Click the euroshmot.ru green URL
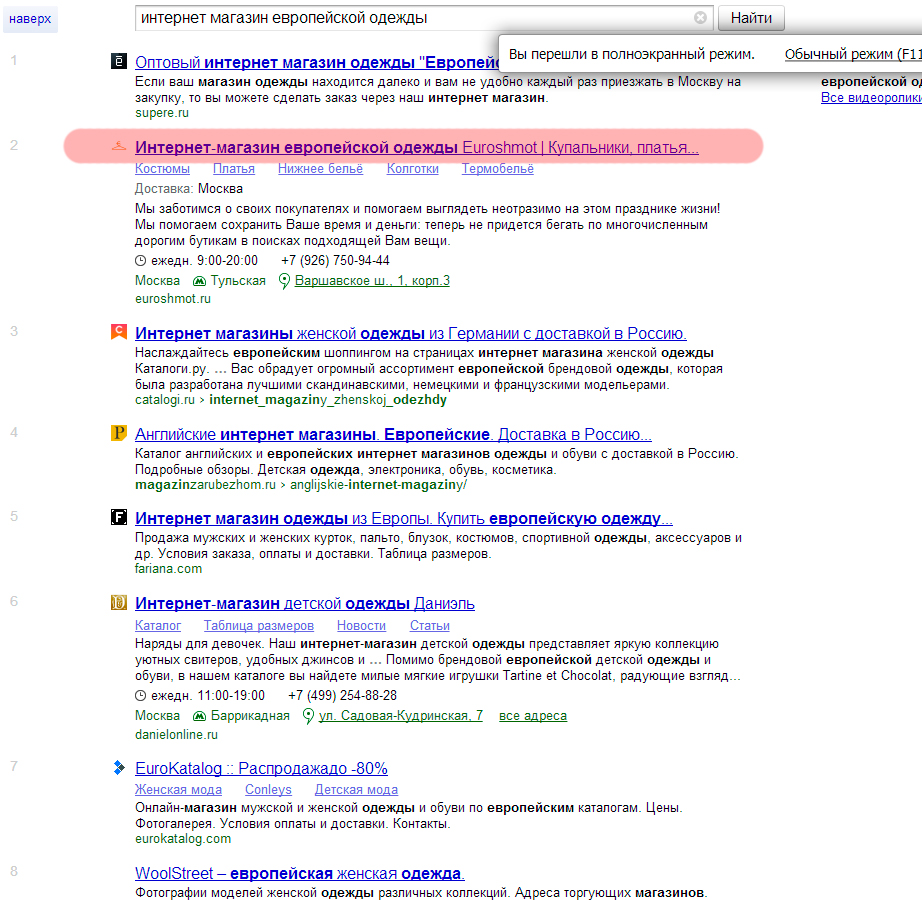Image resolution: width=922 pixels, height=900 pixels. point(173,299)
